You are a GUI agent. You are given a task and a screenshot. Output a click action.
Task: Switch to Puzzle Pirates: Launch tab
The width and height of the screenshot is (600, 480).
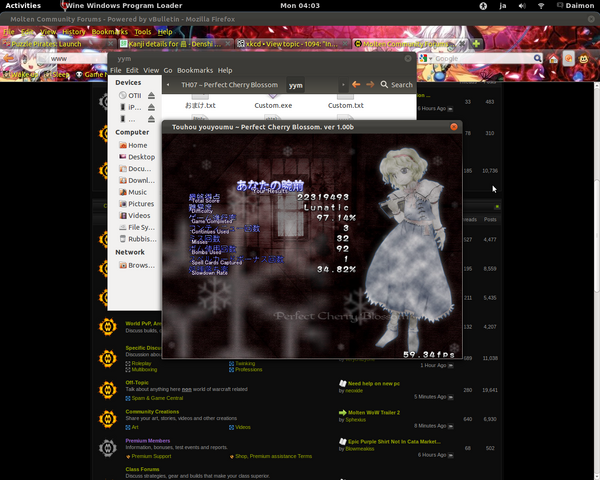click(59, 44)
